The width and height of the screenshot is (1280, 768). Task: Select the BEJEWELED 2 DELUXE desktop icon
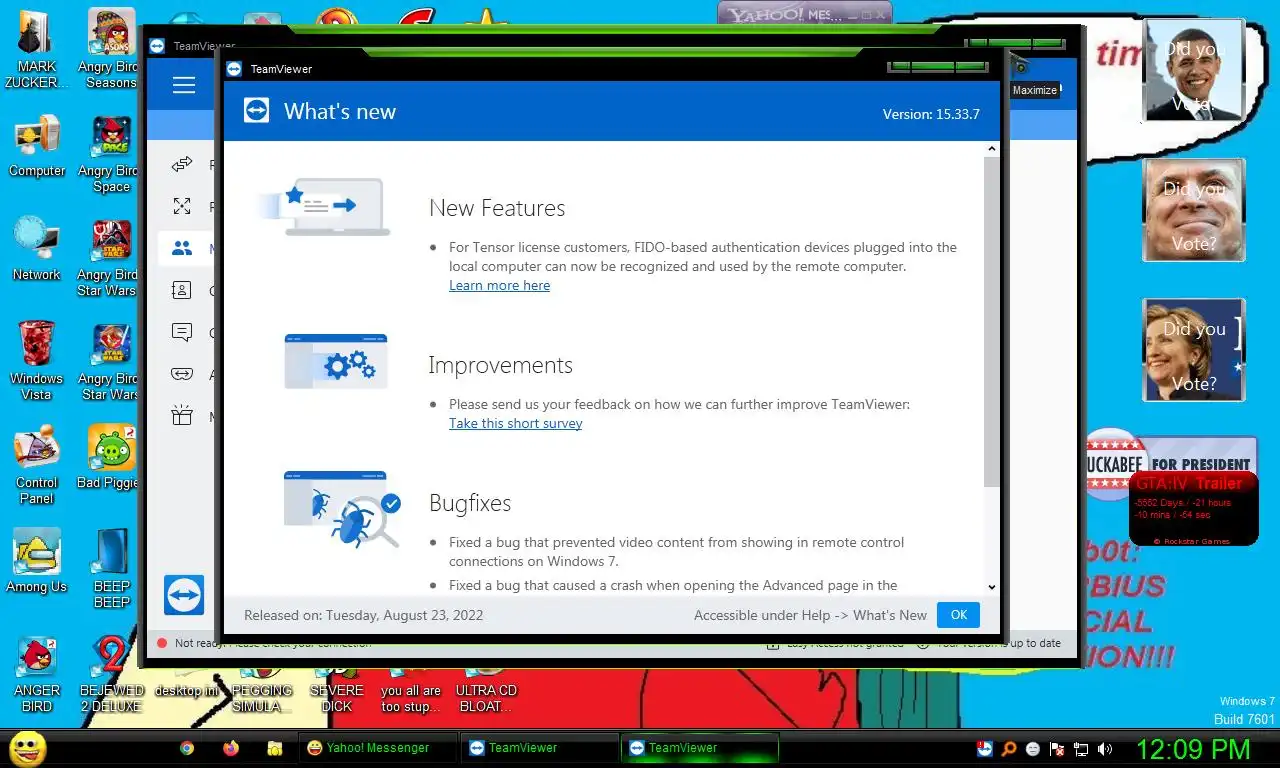111,674
